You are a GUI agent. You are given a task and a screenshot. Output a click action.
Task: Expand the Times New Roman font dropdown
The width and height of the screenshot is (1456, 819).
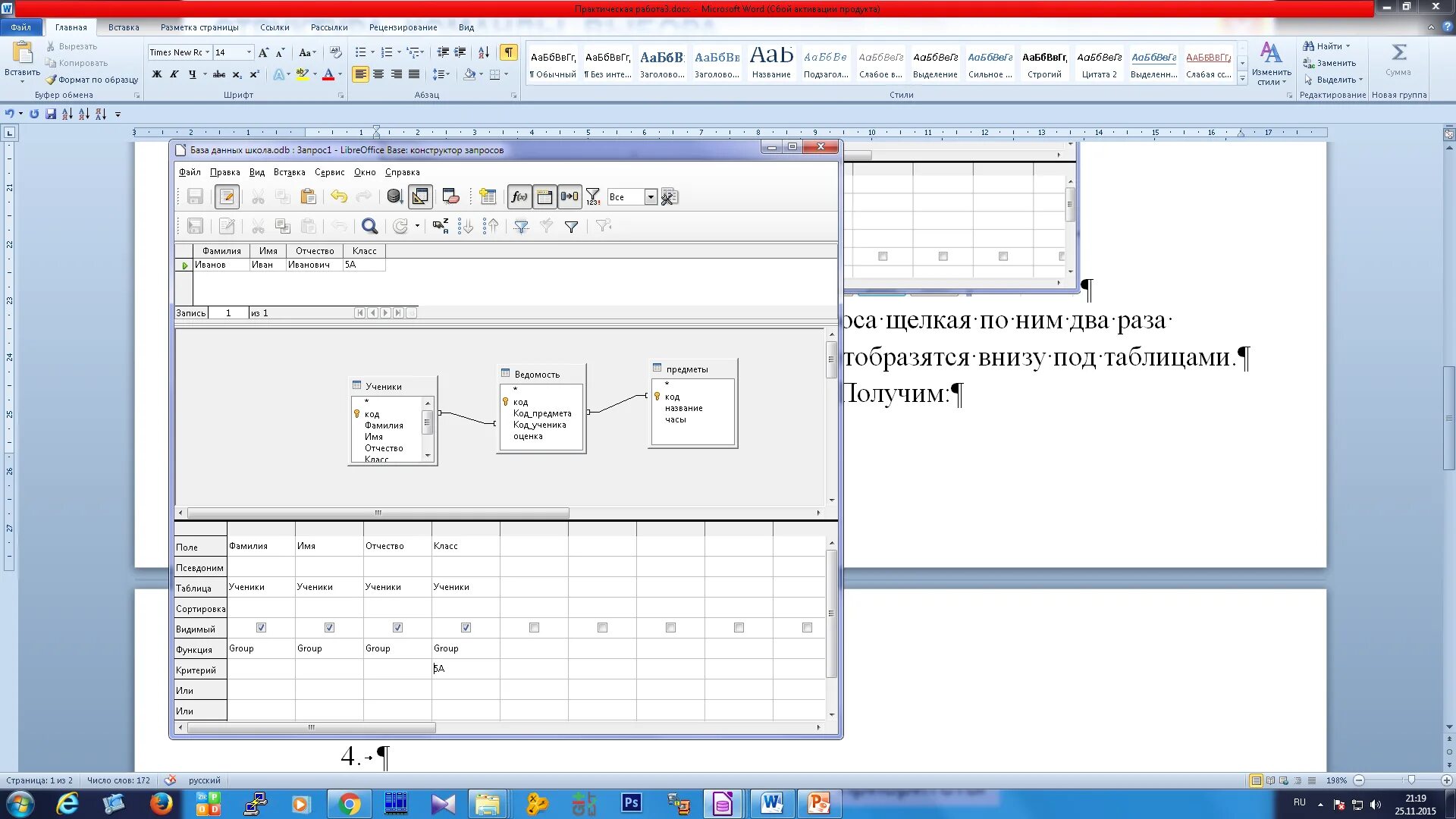click(207, 52)
